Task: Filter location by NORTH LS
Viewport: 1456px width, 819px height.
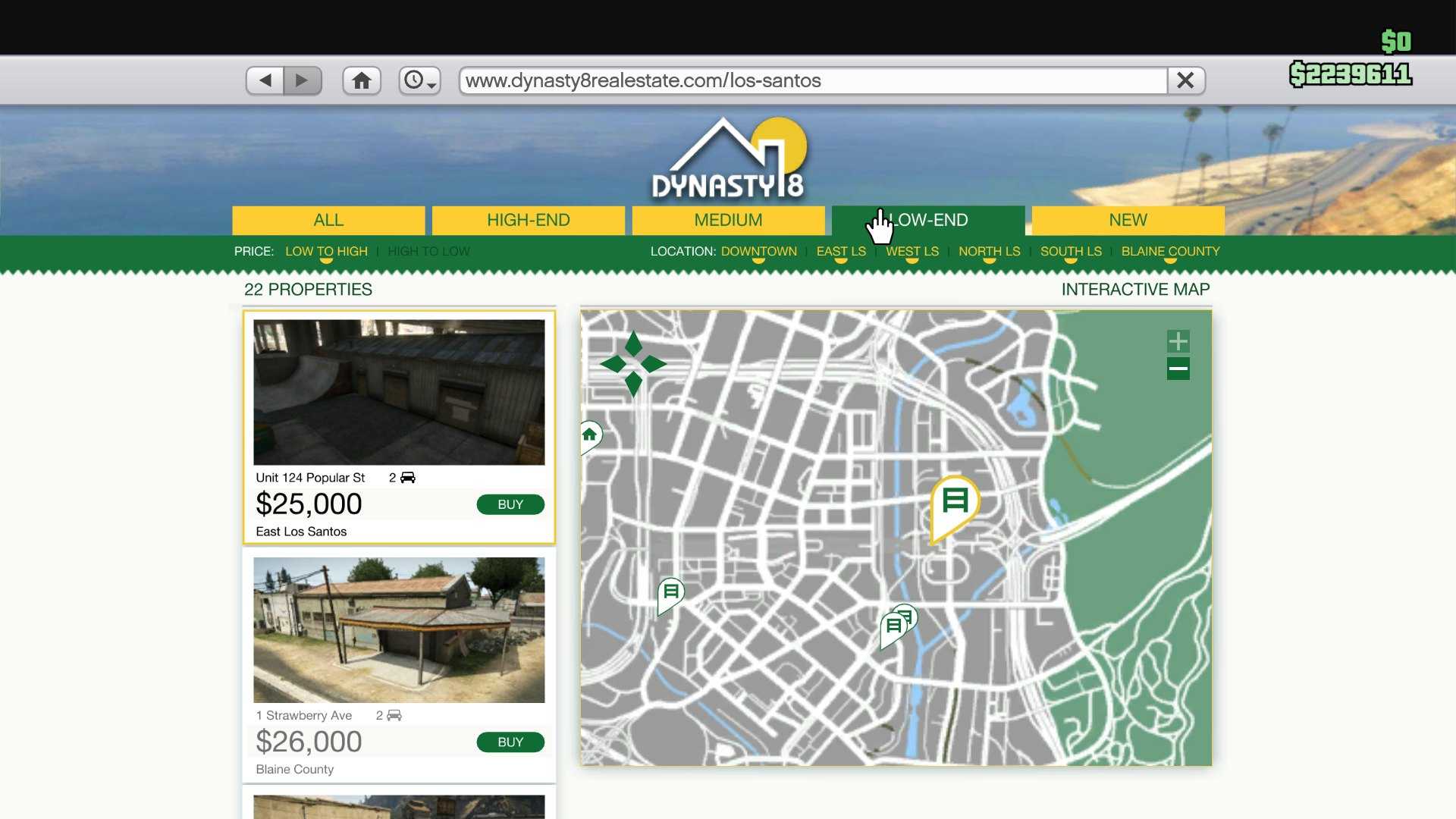Action: [x=989, y=251]
